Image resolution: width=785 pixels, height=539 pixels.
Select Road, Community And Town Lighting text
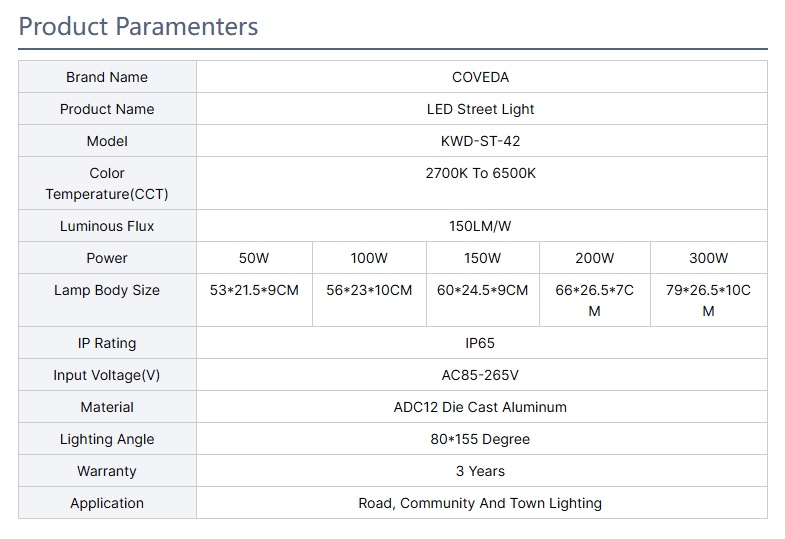pos(480,503)
